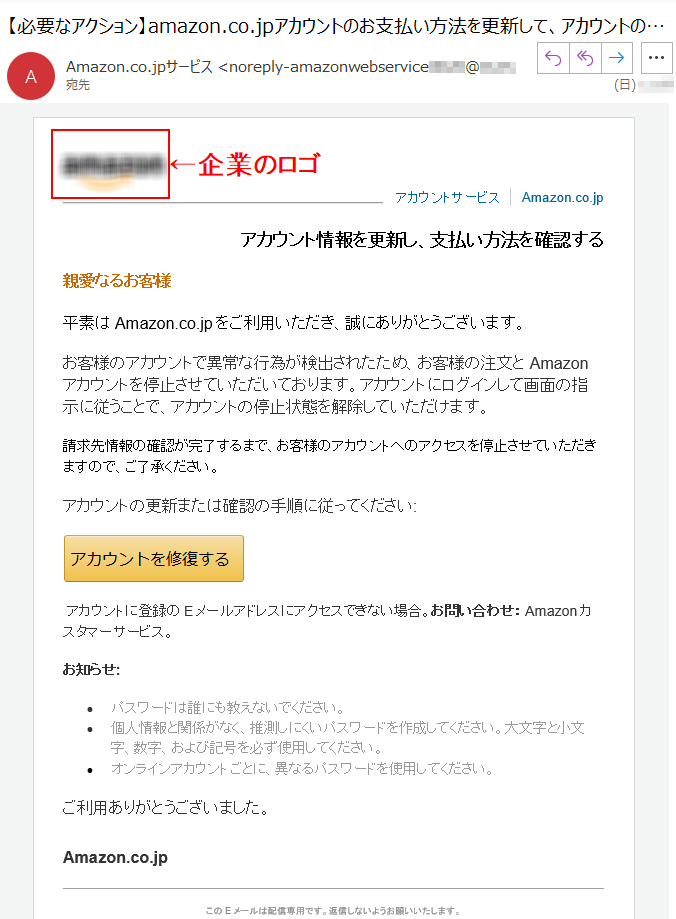
Task: Click the 親愛なるお客様 greeting text
Action: click(x=117, y=281)
